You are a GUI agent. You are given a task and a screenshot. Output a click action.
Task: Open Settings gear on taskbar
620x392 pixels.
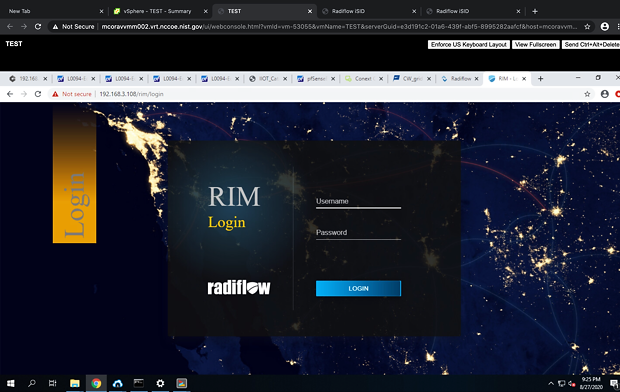[160, 383]
